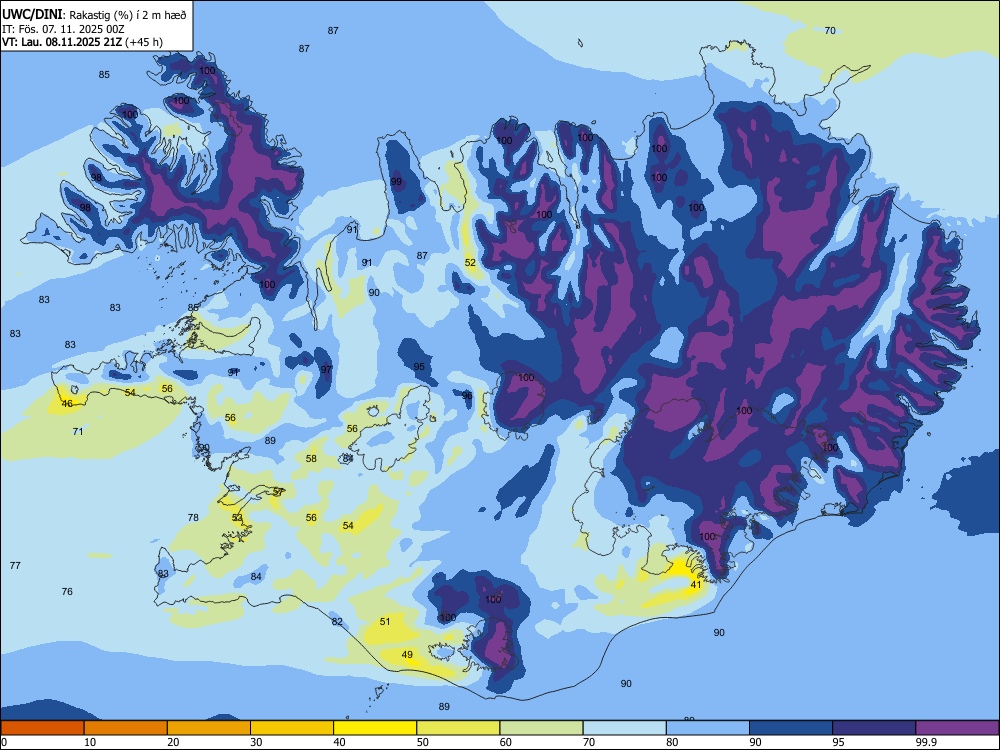Click the legend tick label '50'
The height and width of the screenshot is (750, 1000).
(x=423, y=742)
